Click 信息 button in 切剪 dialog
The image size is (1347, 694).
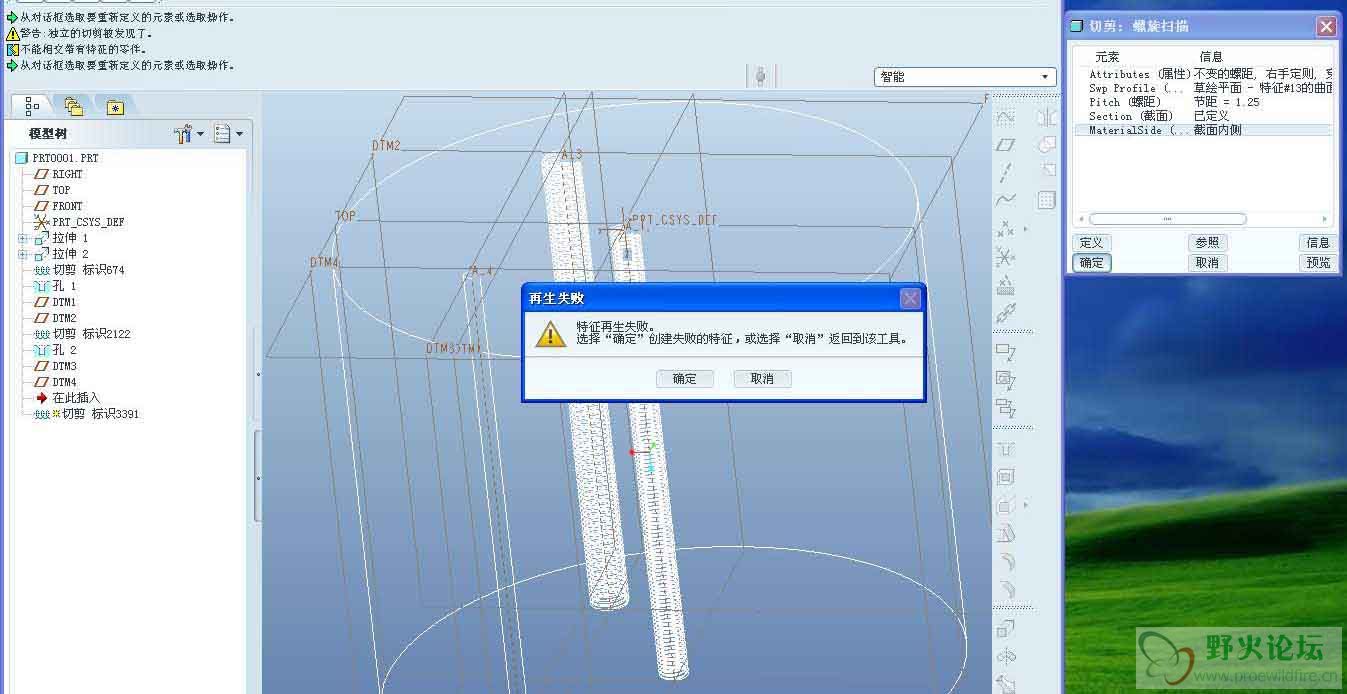tap(1318, 243)
